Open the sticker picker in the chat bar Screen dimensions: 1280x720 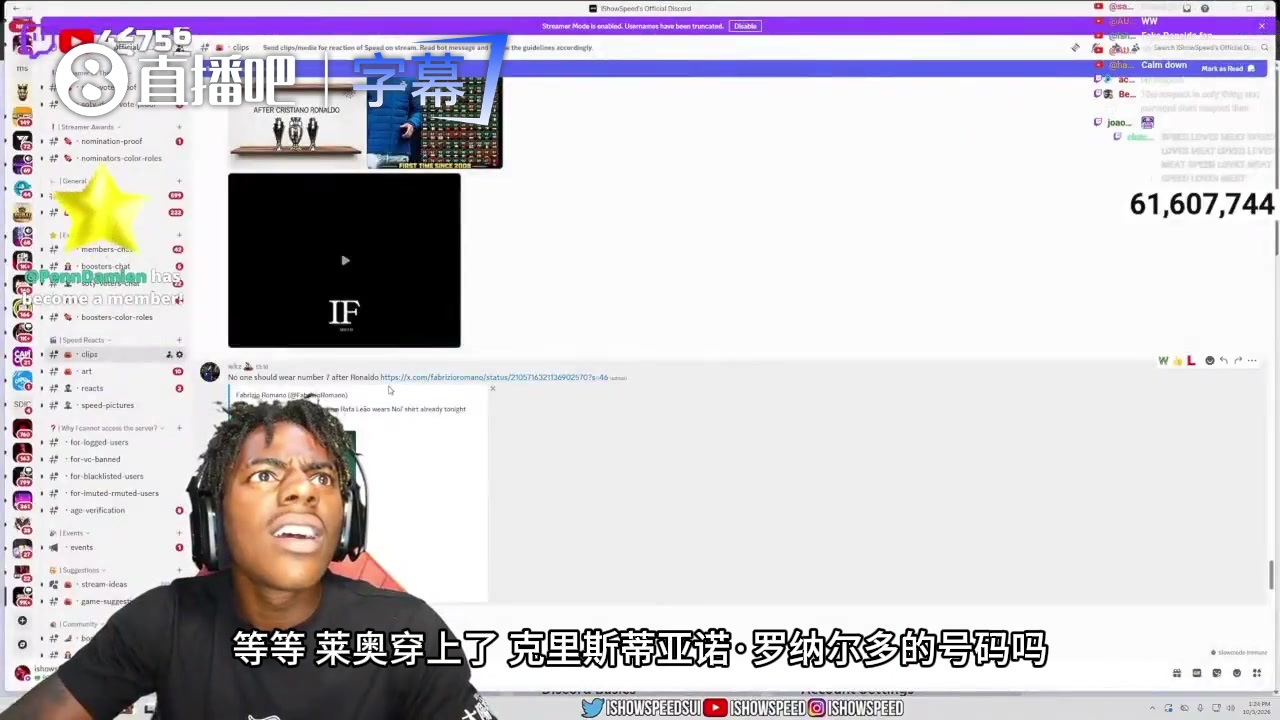tap(1217, 673)
